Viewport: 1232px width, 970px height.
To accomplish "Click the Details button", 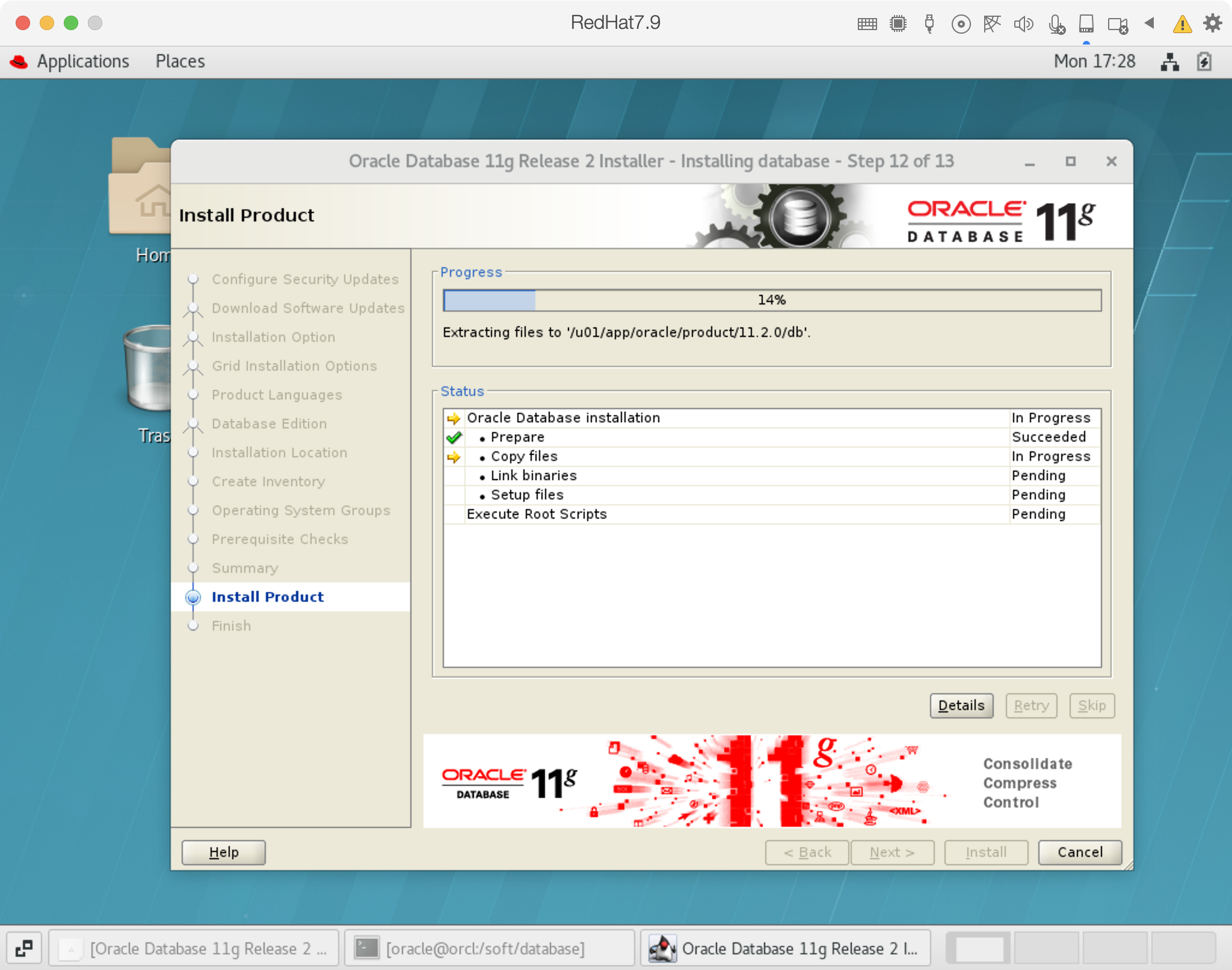I will pos(961,705).
